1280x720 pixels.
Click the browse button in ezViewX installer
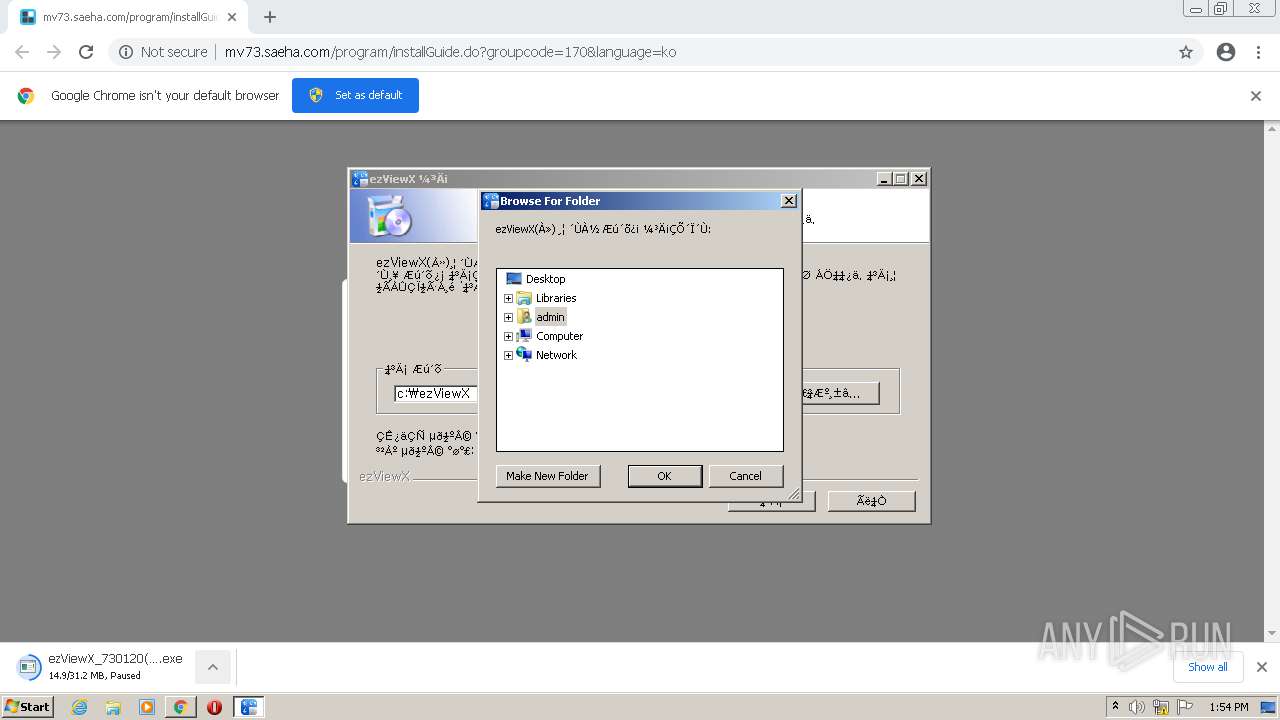[839, 393]
